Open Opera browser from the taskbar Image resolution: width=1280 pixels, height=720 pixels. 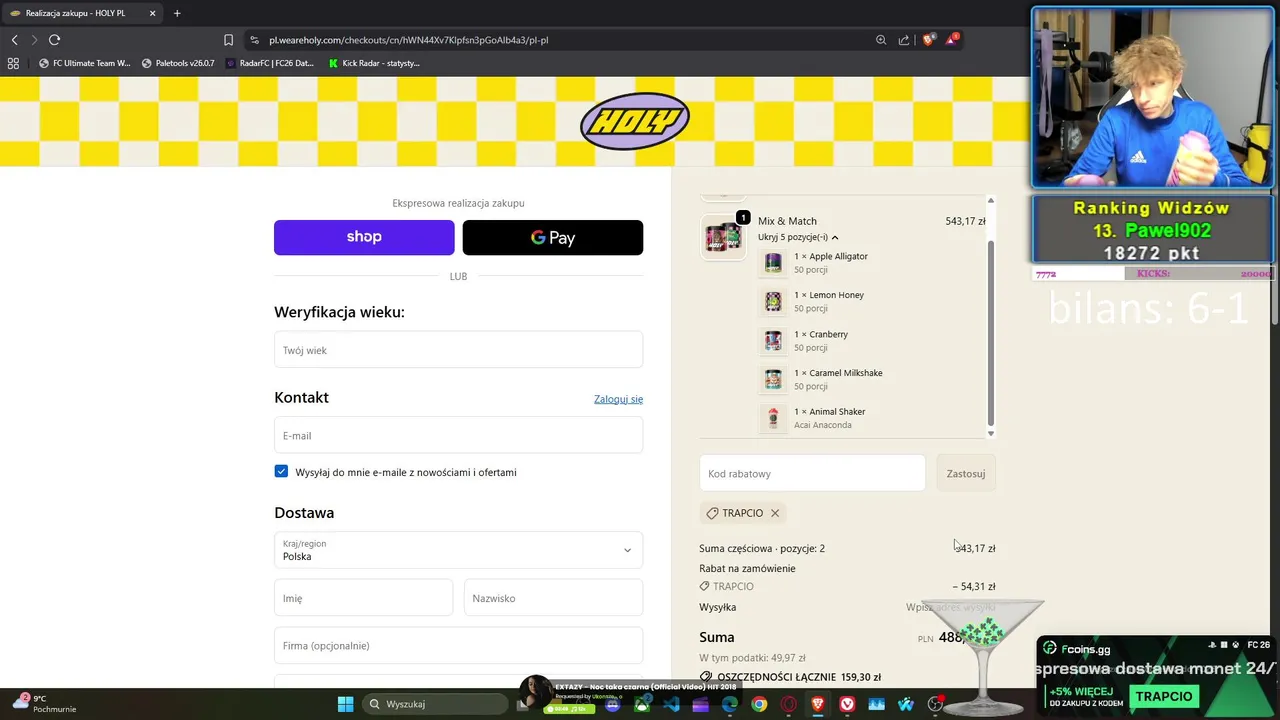point(789,704)
